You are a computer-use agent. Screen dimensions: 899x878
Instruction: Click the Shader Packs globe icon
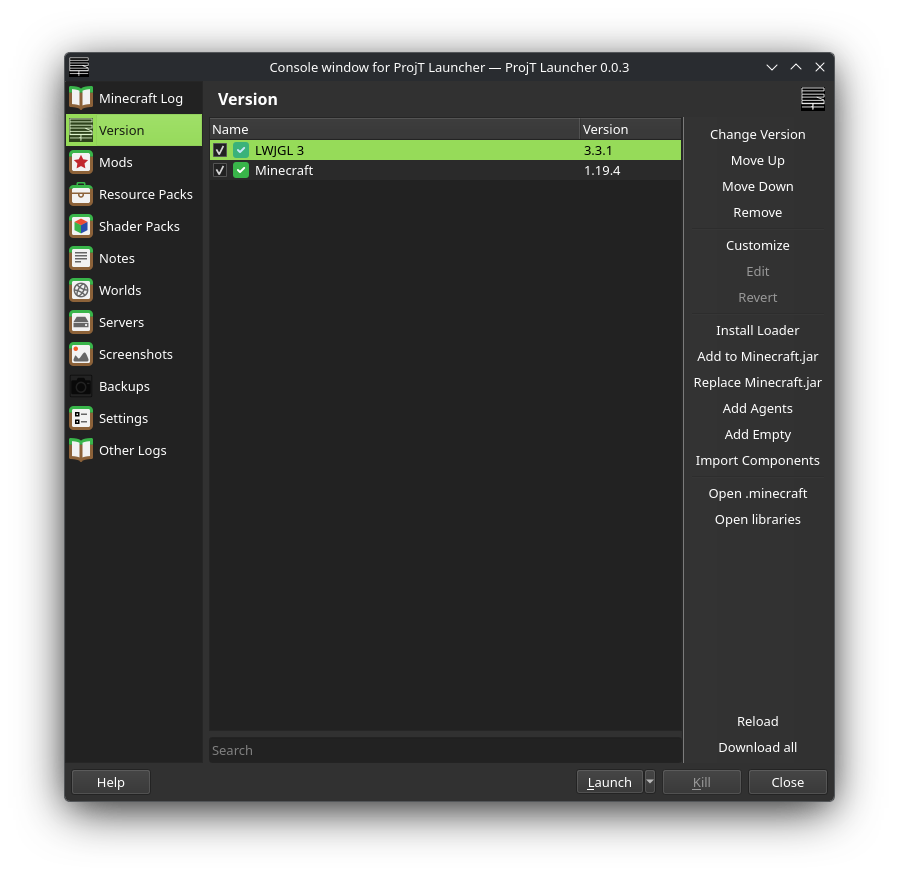click(81, 226)
